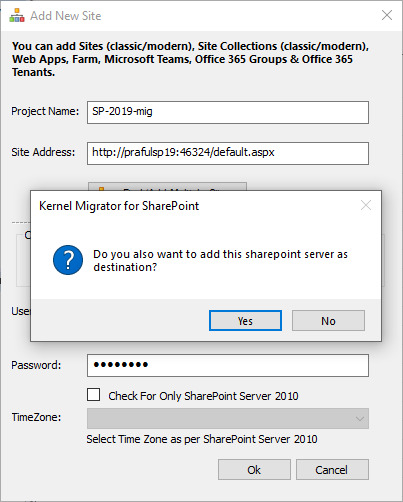Open the TimeZone dropdown
The image size is (403, 502).
click(x=228, y=418)
